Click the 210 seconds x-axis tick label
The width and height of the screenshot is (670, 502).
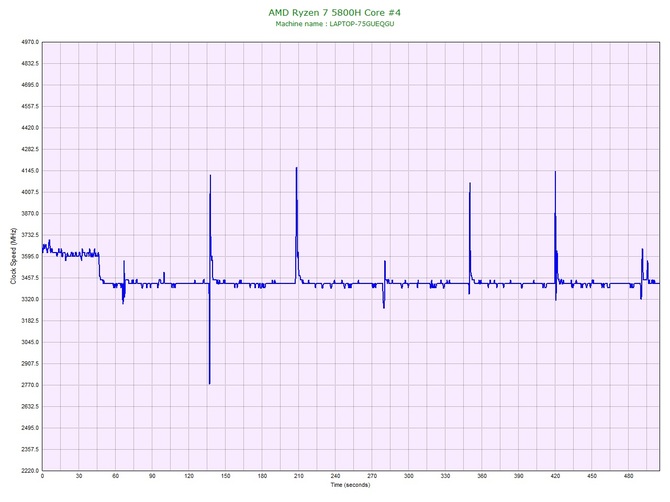coord(299,476)
